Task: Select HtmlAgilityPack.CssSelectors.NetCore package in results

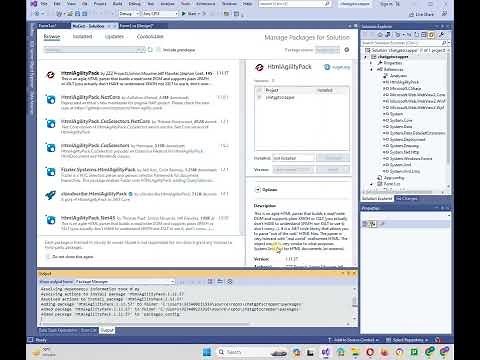Action: click(x=139, y=126)
